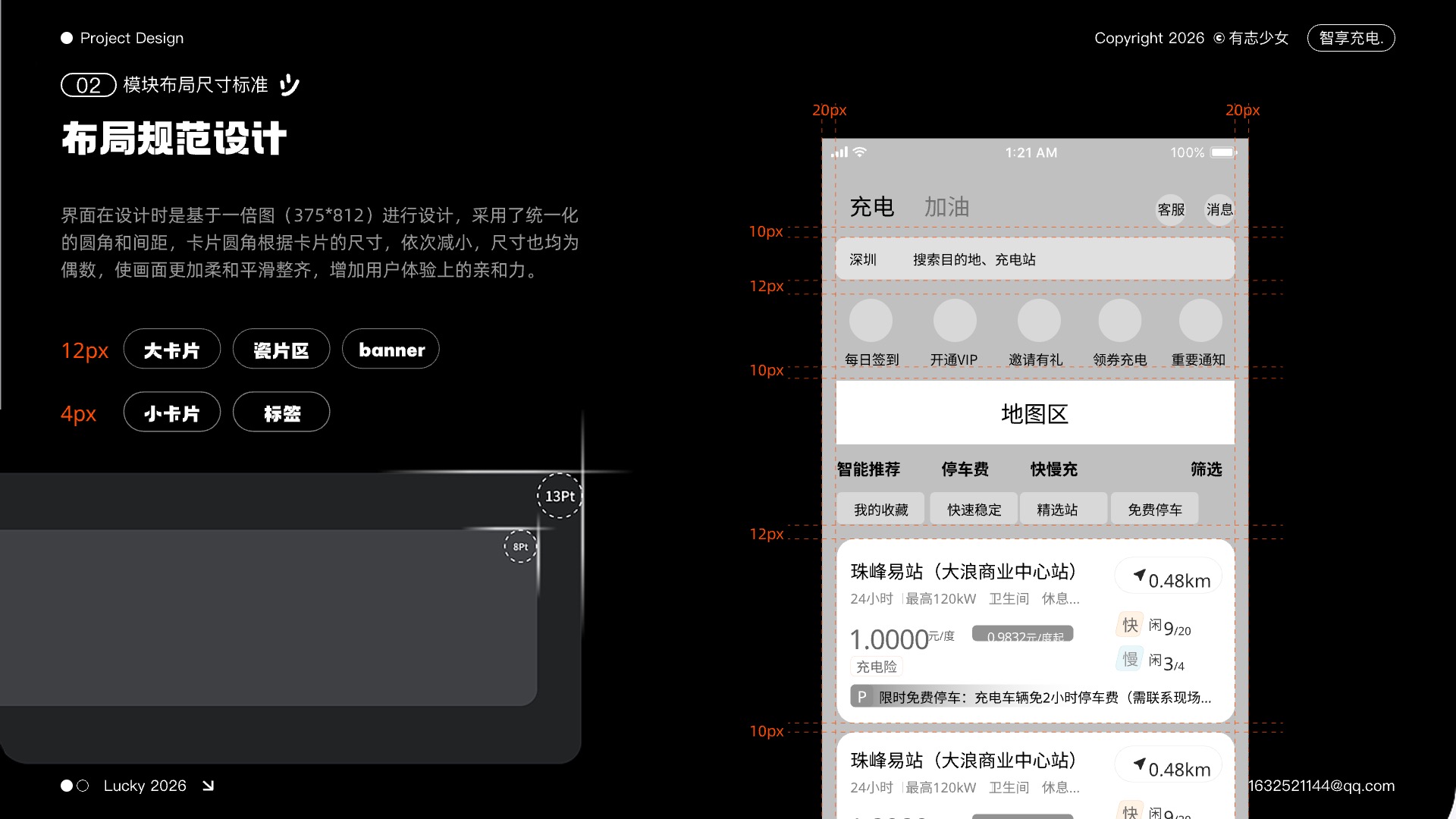Image resolution: width=1456 pixels, height=819 pixels.
Task: Click the email 1632521144@qq.com
Action: 1321,786
